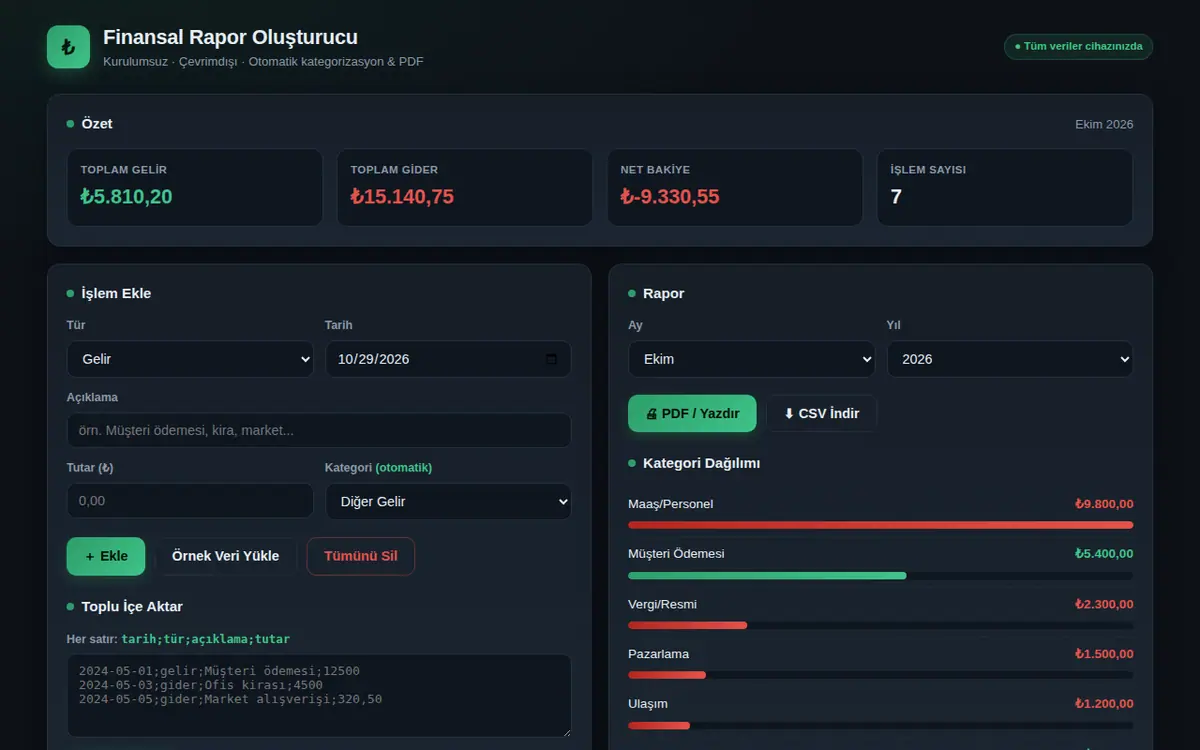Viewport: 1200px width, 750px height.
Task: Click the Finansal Rapor Oluşturucu title
Action: (x=230, y=38)
